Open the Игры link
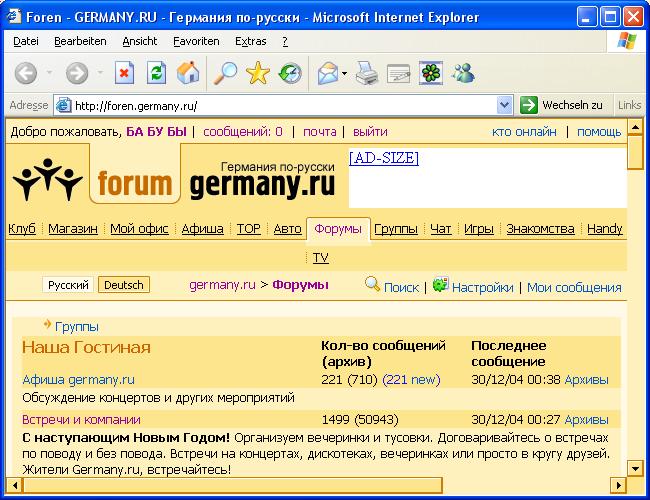 pos(478,228)
